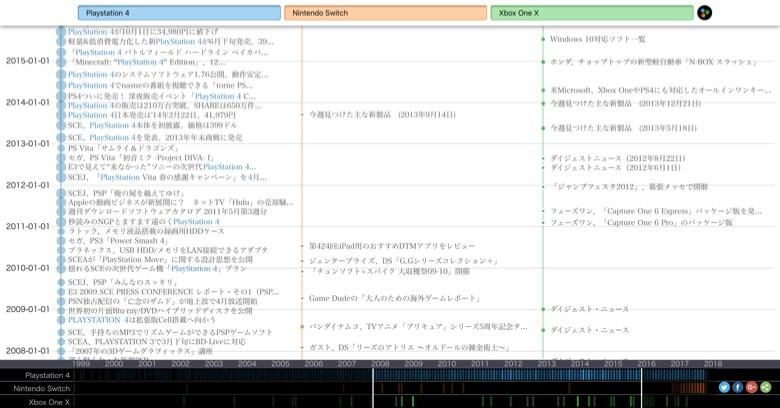The image size is (780, 408).
Task: Share the timeline on Google Plus
Action: click(752, 387)
